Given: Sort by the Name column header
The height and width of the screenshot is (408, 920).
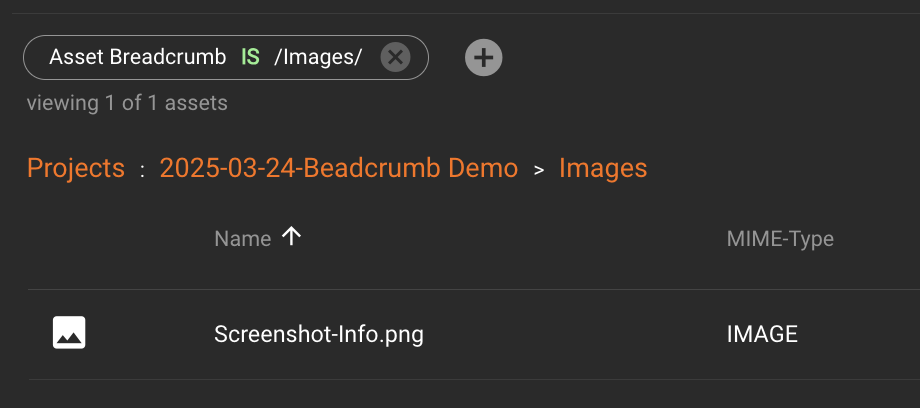Looking at the screenshot, I should (243, 238).
